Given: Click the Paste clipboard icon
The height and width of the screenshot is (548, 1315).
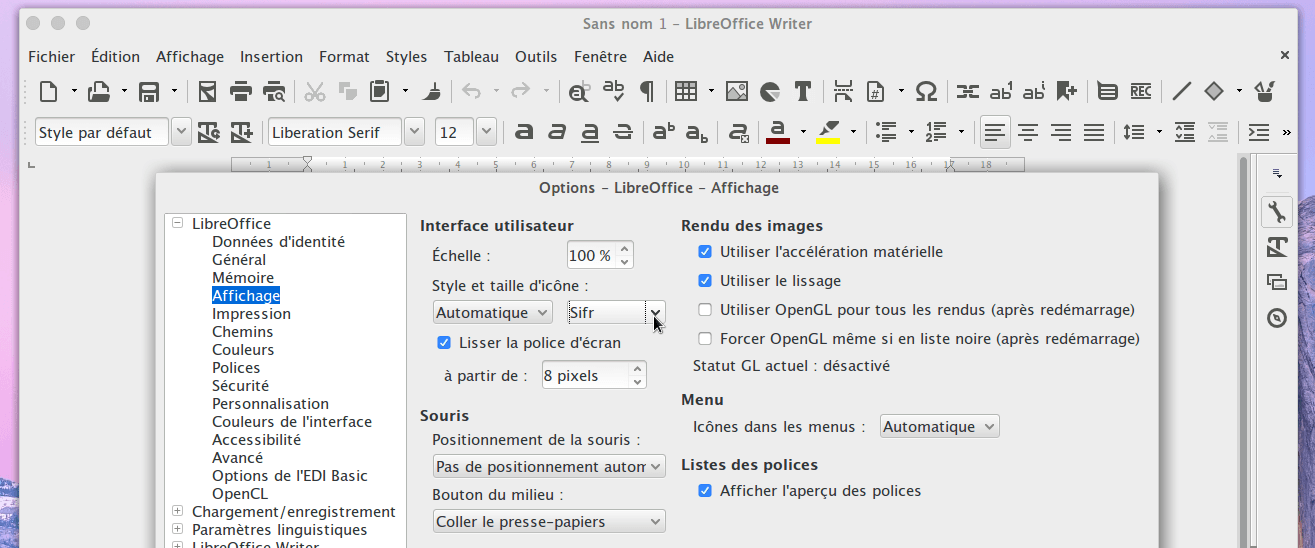Looking at the screenshot, I should [x=380, y=92].
